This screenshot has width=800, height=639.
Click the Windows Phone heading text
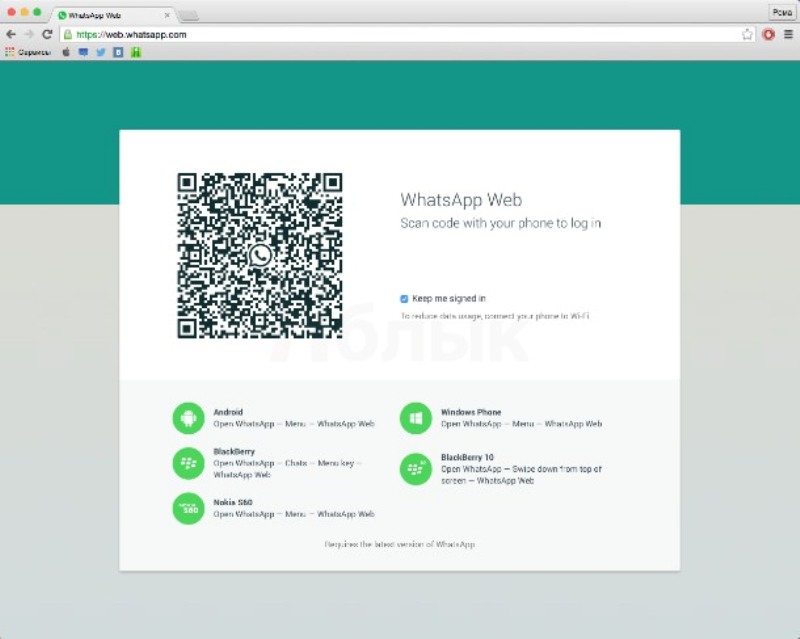coord(471,412)
